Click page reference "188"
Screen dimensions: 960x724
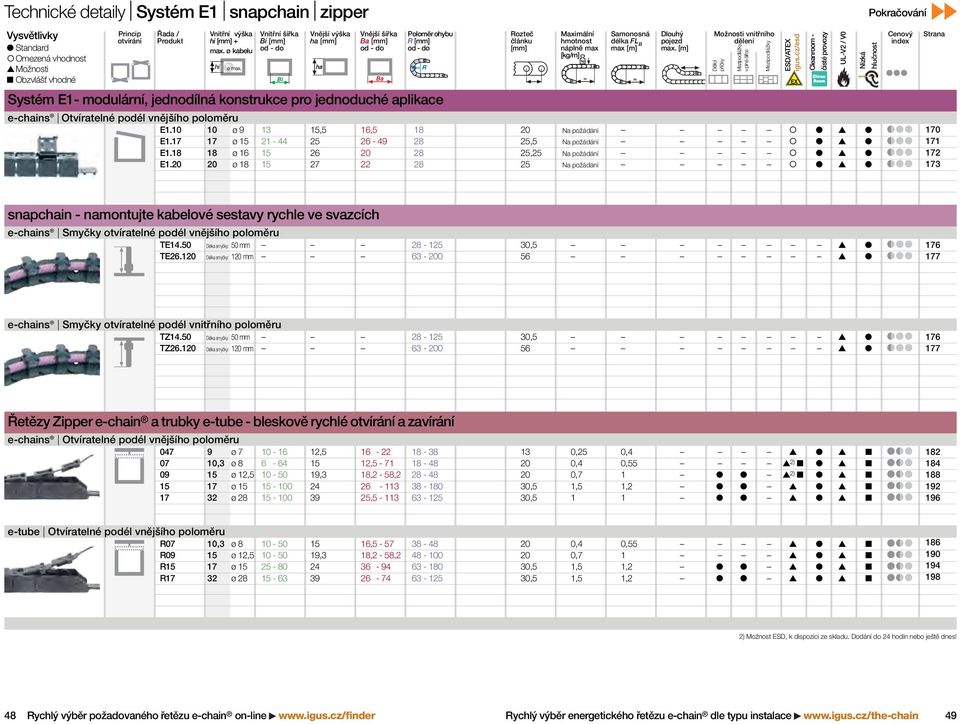pyautogui.click(x=932, y=474)
